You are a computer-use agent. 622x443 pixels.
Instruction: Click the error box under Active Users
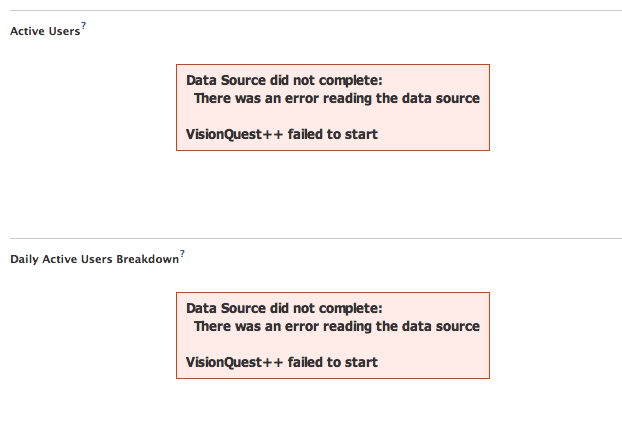click(332, 108)
